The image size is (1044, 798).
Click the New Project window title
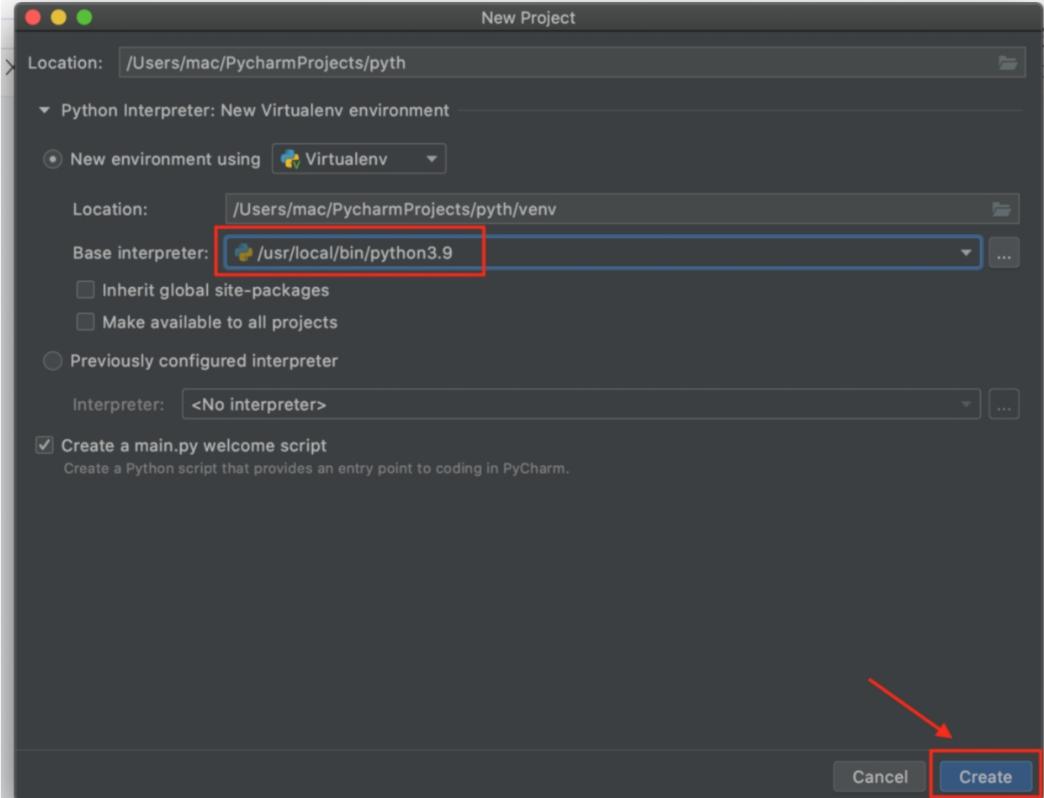point(528,18)
